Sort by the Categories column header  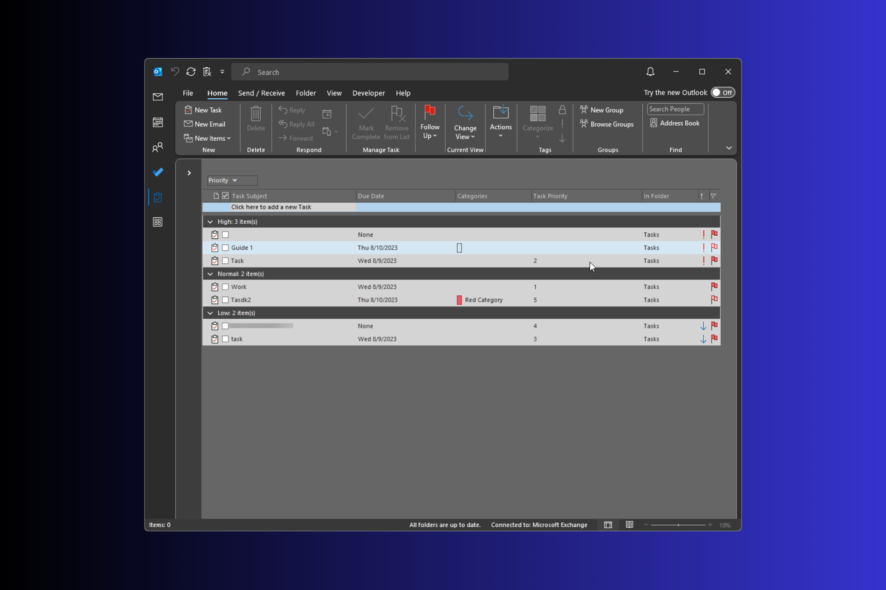pos(492,196)
